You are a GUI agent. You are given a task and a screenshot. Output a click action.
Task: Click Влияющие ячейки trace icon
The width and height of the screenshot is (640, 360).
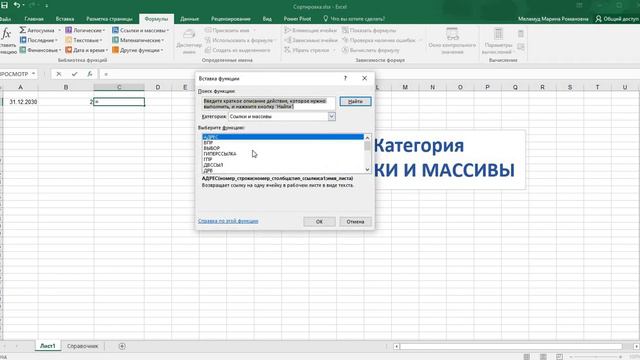(287, 30)
